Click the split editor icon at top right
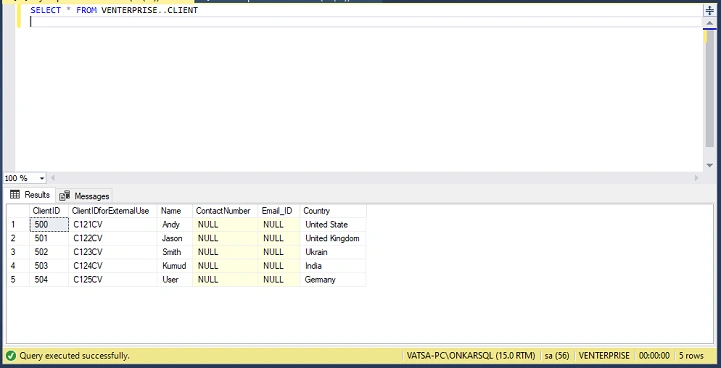Viewport: 721px width, 368px height. tap(709, 11)
